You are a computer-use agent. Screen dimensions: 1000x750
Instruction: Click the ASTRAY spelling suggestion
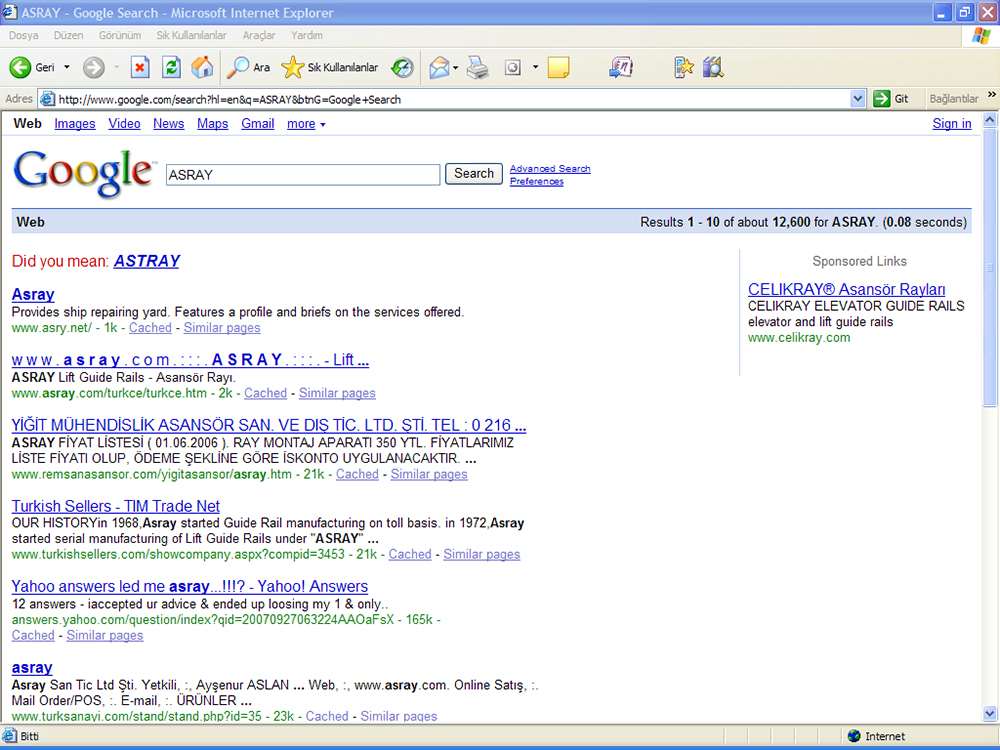(147, 261)
